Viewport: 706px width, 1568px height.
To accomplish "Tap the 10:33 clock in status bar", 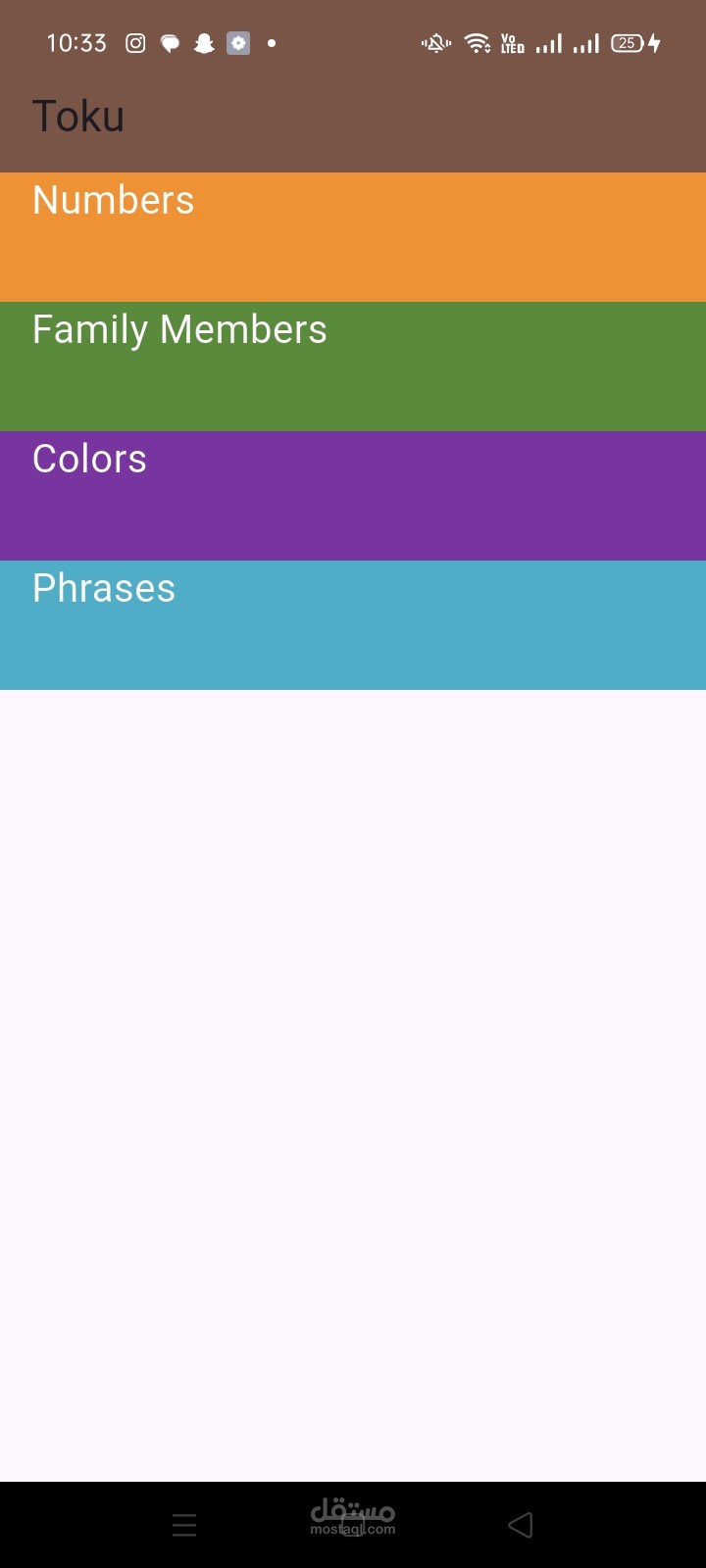I will tap(76, 43).
